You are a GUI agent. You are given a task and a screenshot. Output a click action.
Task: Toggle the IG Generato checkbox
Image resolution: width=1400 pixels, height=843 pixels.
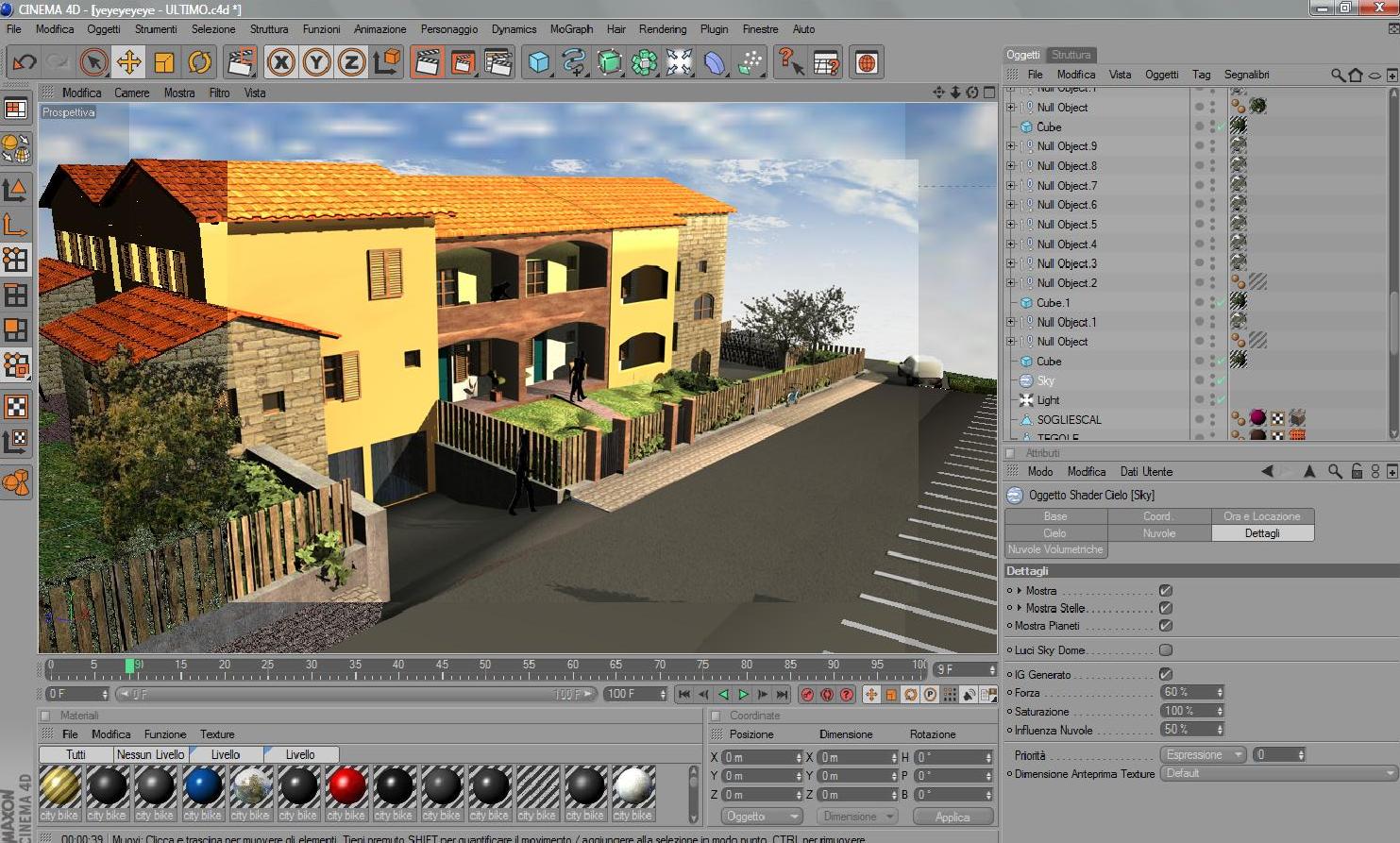coord(1166,674)
